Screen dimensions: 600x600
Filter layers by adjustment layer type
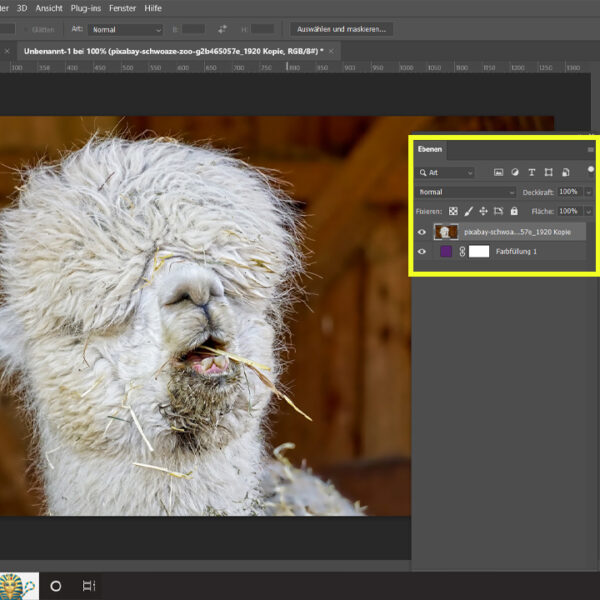pyautogui.click(x=515, y=173)
